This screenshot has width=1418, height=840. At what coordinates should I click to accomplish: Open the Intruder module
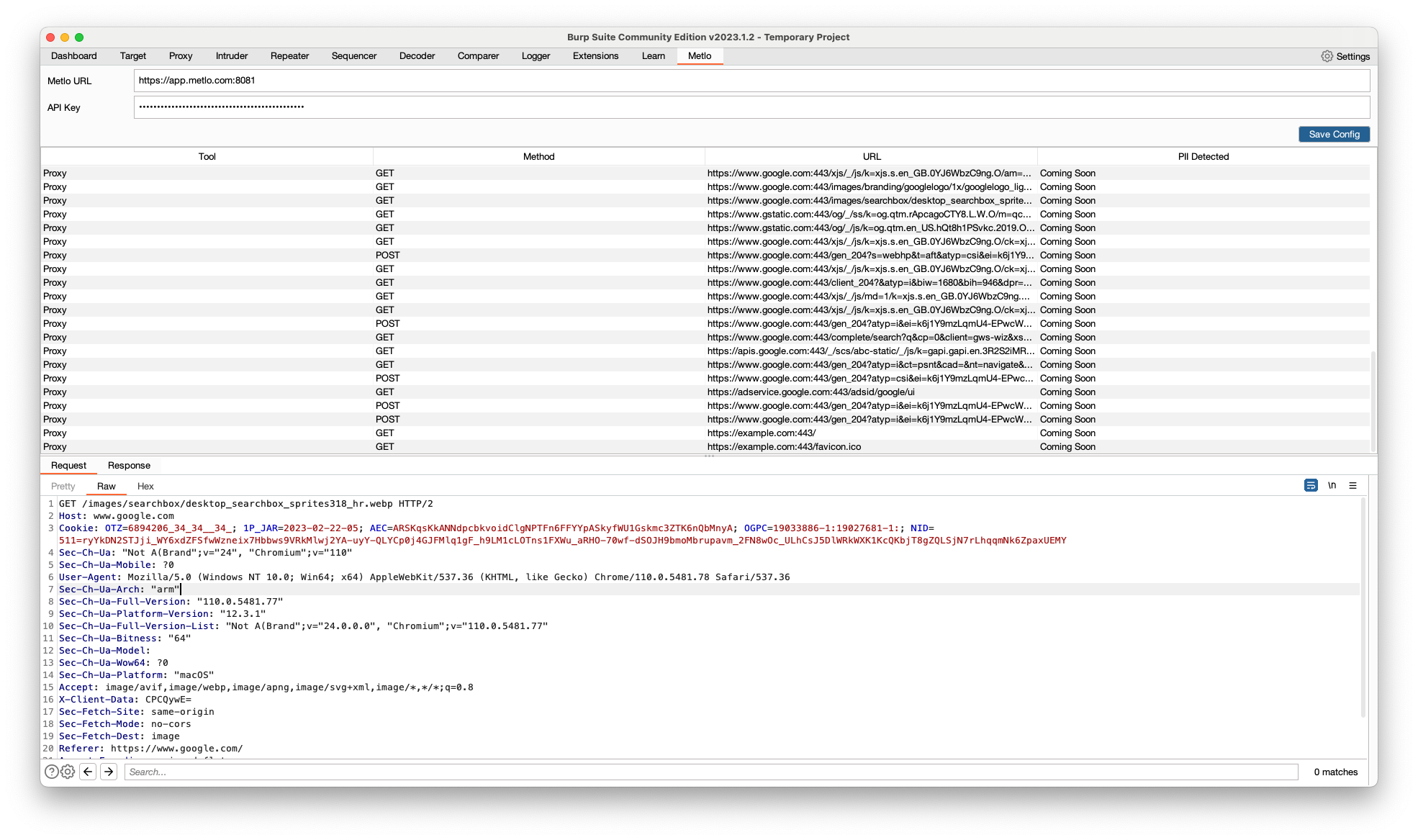(231, 55)
